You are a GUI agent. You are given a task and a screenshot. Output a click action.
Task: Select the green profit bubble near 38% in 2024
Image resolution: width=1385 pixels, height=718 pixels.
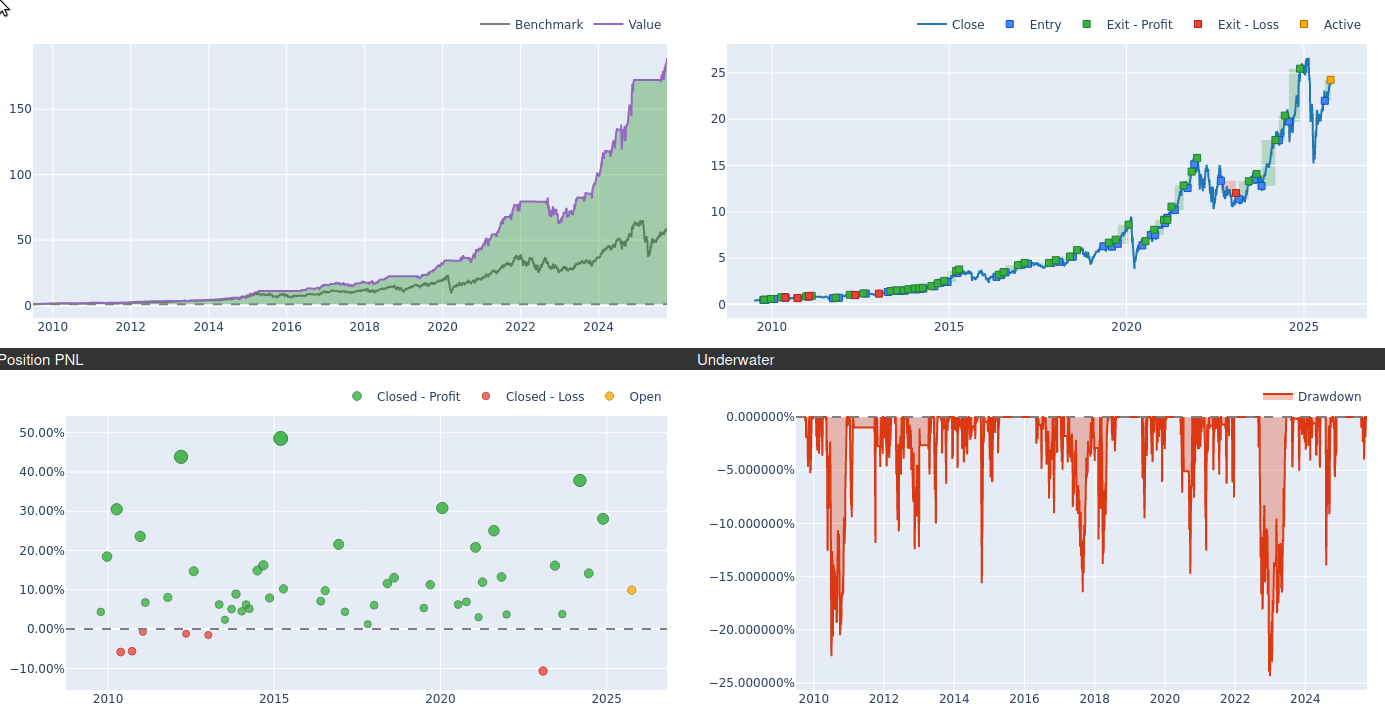[580, 481]
